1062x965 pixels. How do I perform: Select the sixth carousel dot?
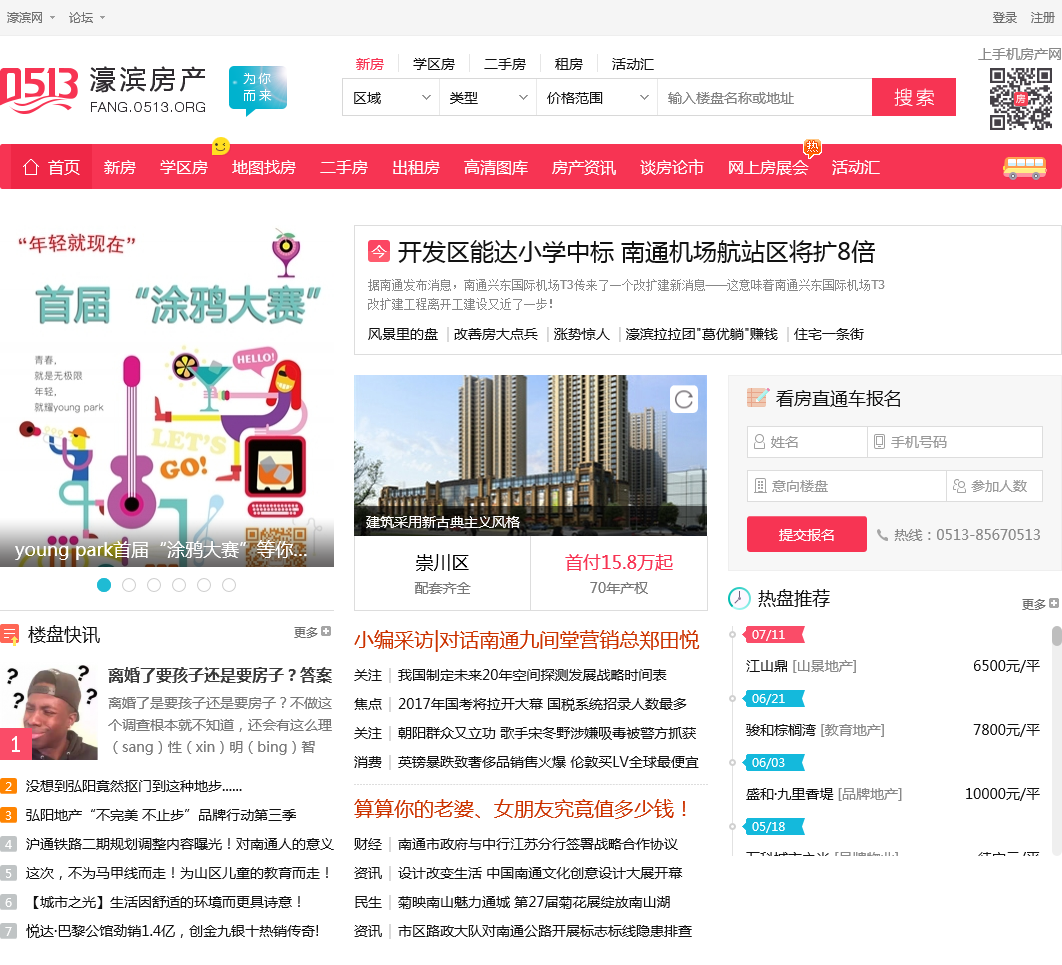229,585
